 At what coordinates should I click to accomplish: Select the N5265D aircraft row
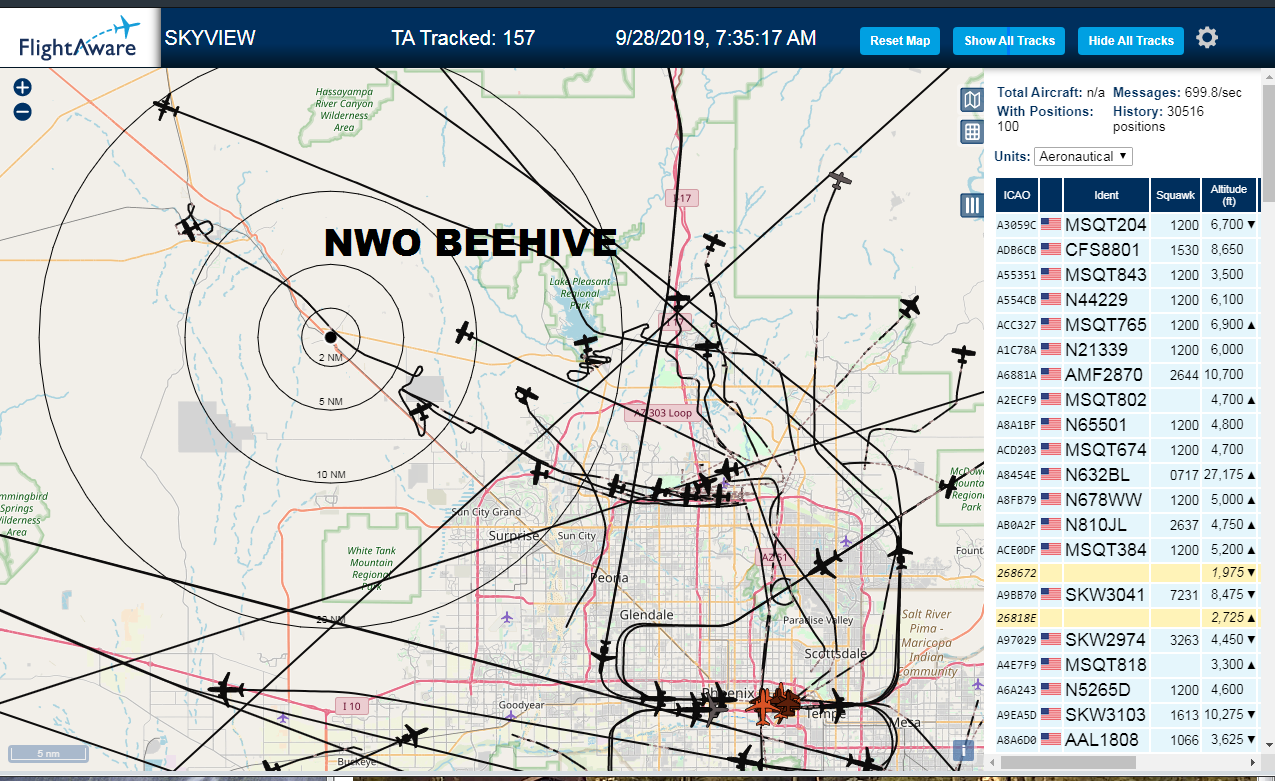(x=1127, y=689)
